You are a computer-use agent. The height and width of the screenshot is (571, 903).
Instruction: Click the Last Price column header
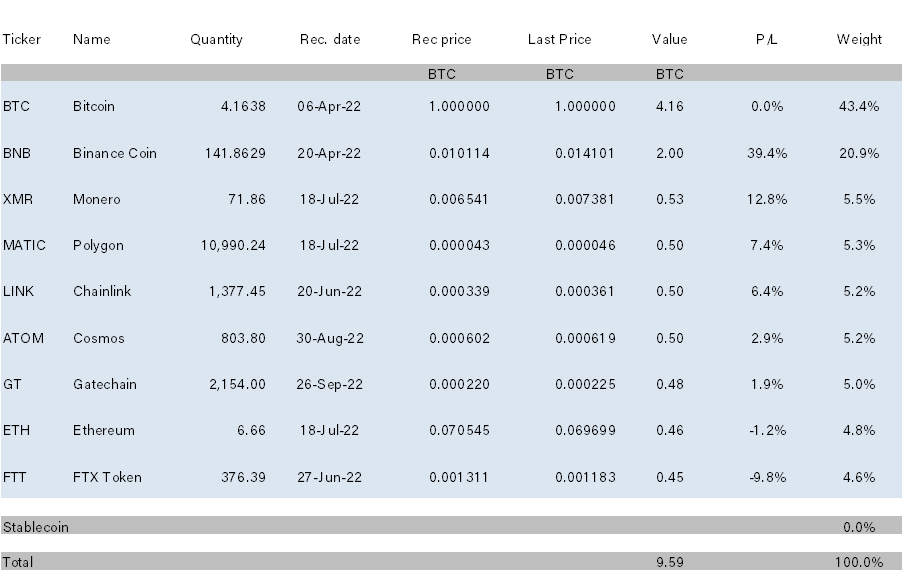pyautogui.click(x=560, y=39)
